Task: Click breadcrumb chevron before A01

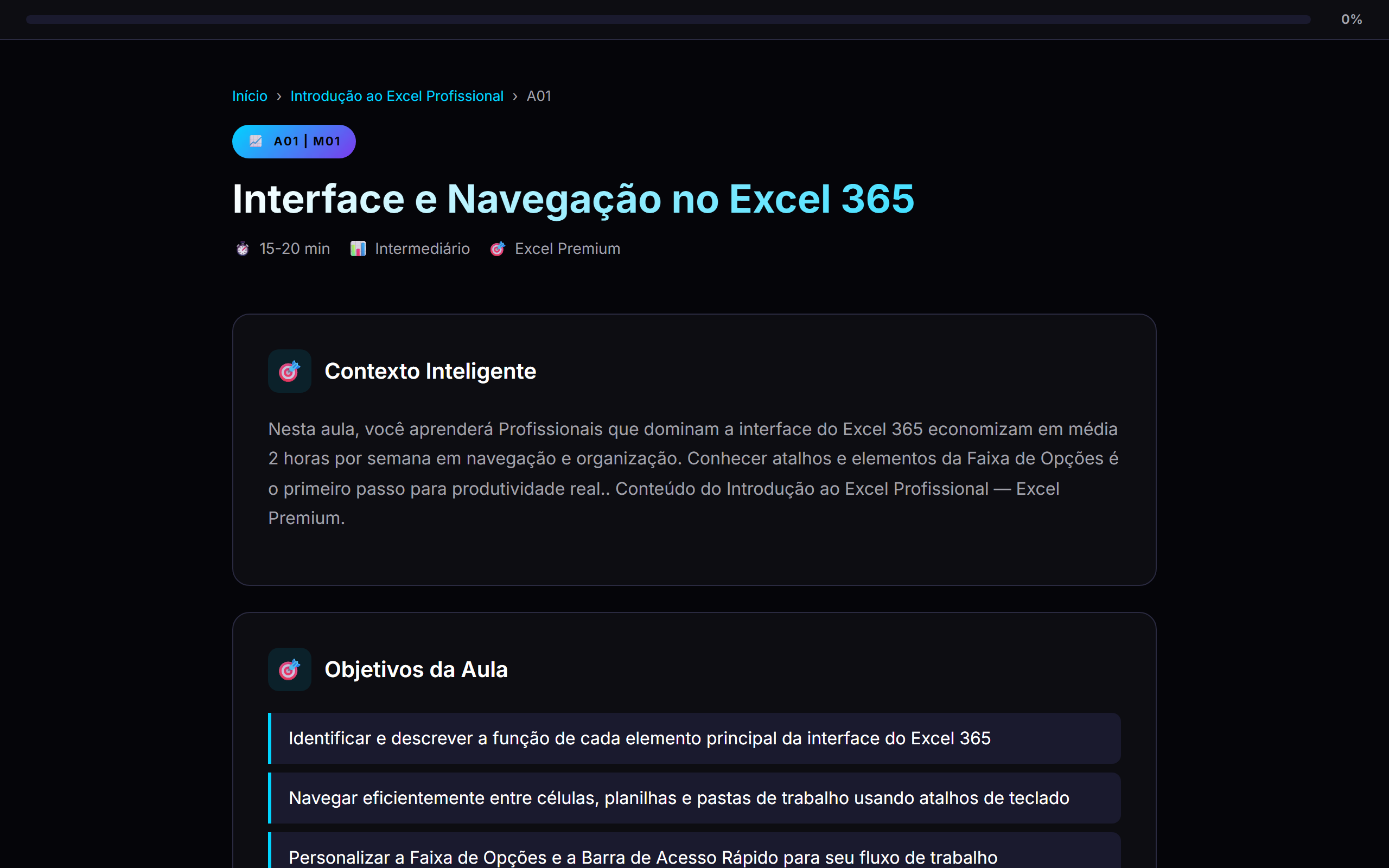Action: click(515, 97)
